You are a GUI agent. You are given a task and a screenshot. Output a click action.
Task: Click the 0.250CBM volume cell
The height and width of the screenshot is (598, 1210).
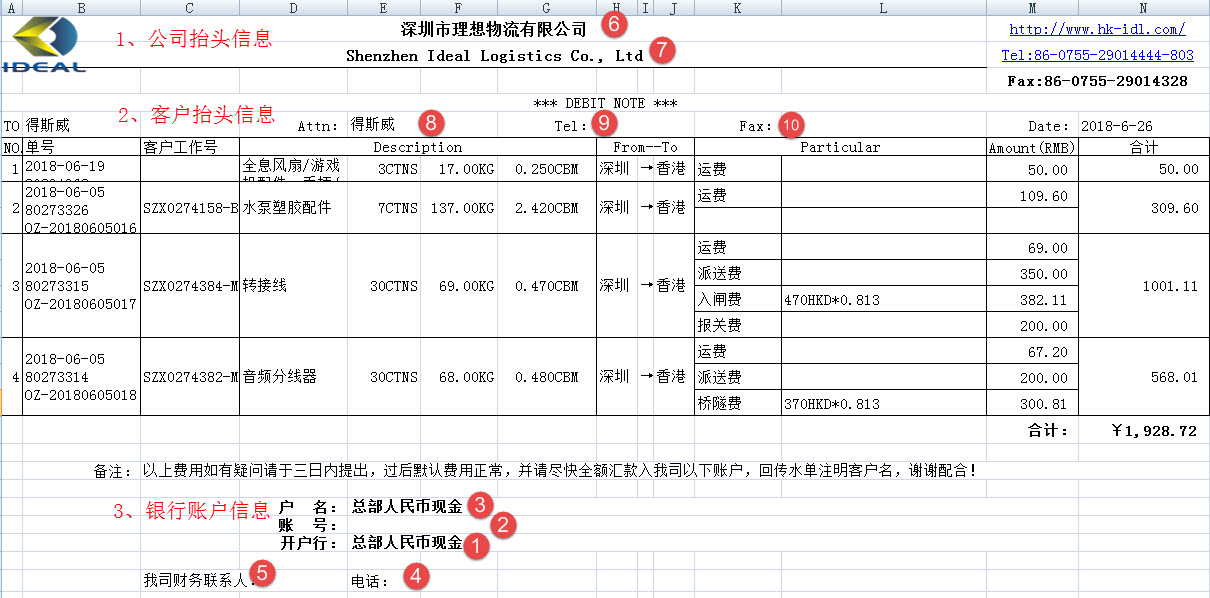547,169
